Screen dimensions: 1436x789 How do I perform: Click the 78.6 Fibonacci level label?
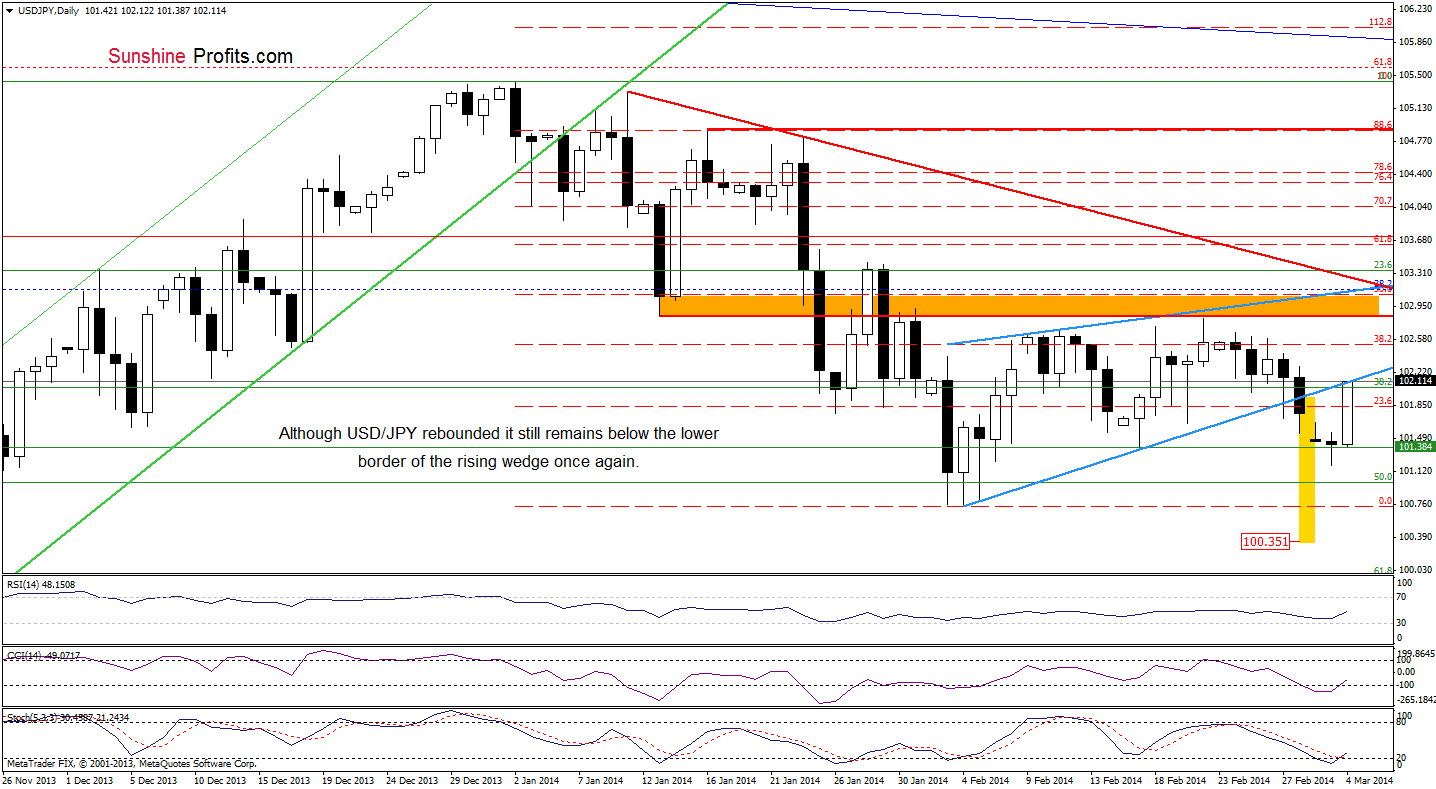(x=1383, y=167)
